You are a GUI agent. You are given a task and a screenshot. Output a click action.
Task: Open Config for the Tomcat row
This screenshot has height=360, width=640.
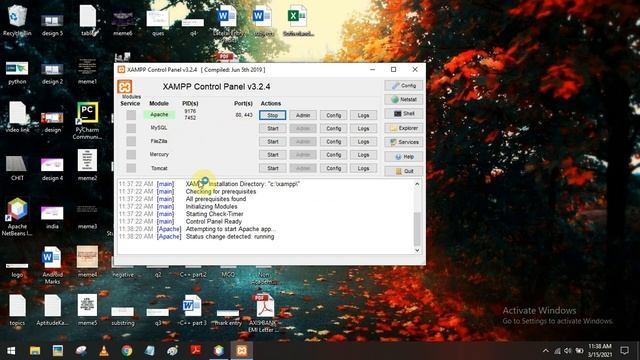pos(333,168)
